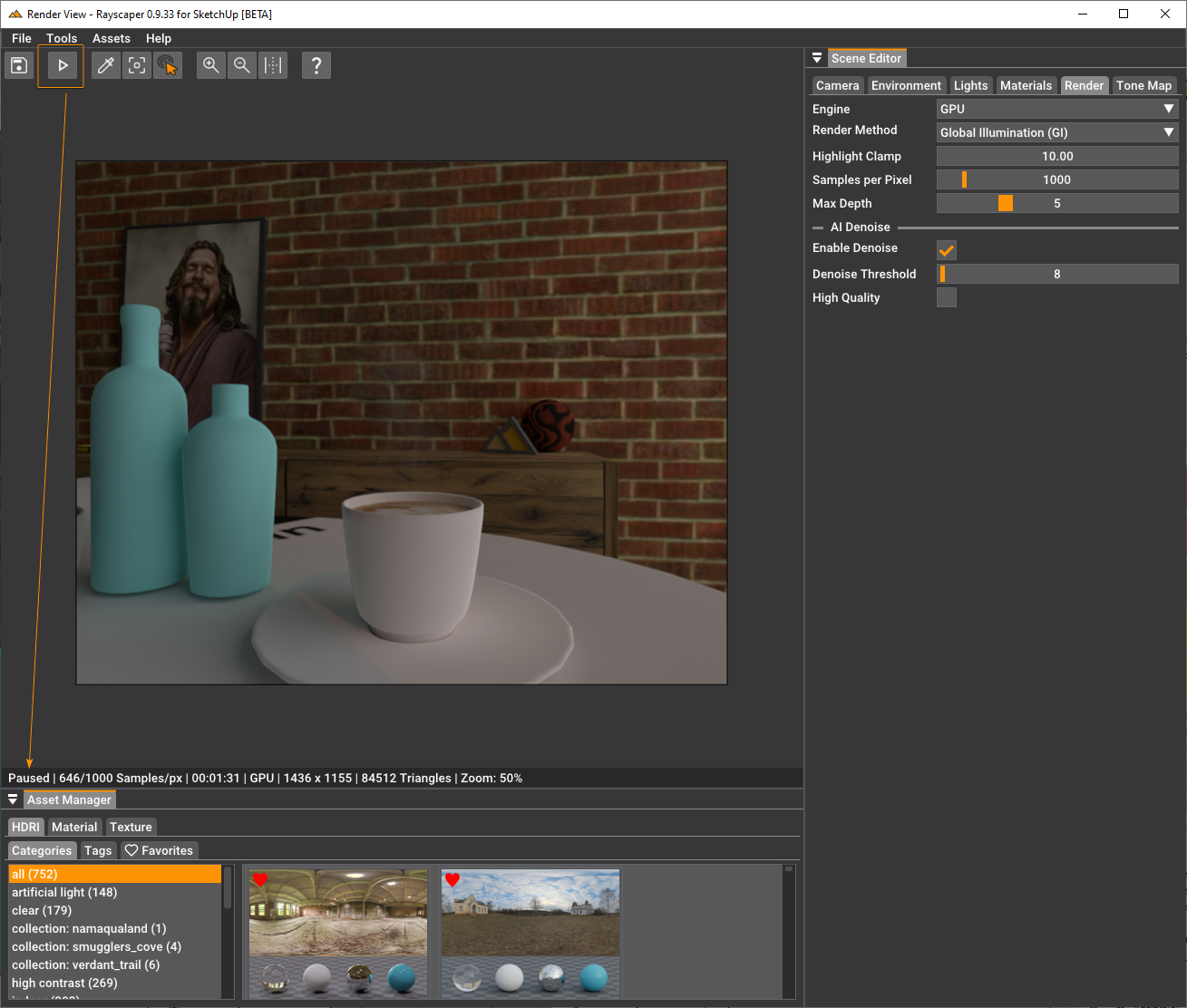Click '84512 Triangles' in status bar
Viewport: 1187px width, 1008px height.
(x=406, y=778)
